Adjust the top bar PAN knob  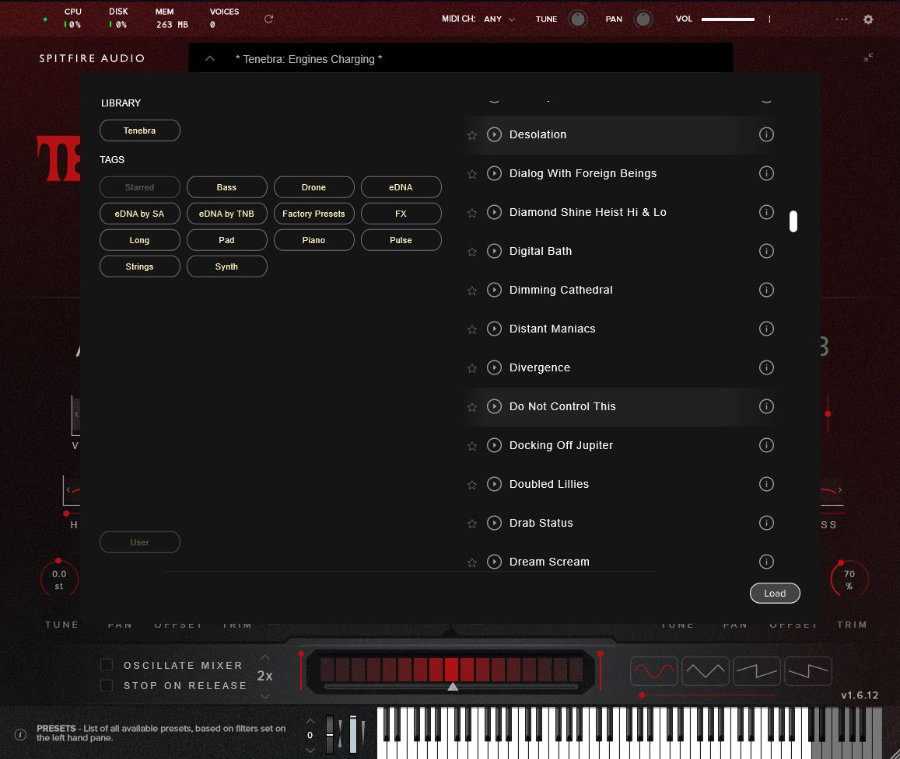click(x=643, y=19)
